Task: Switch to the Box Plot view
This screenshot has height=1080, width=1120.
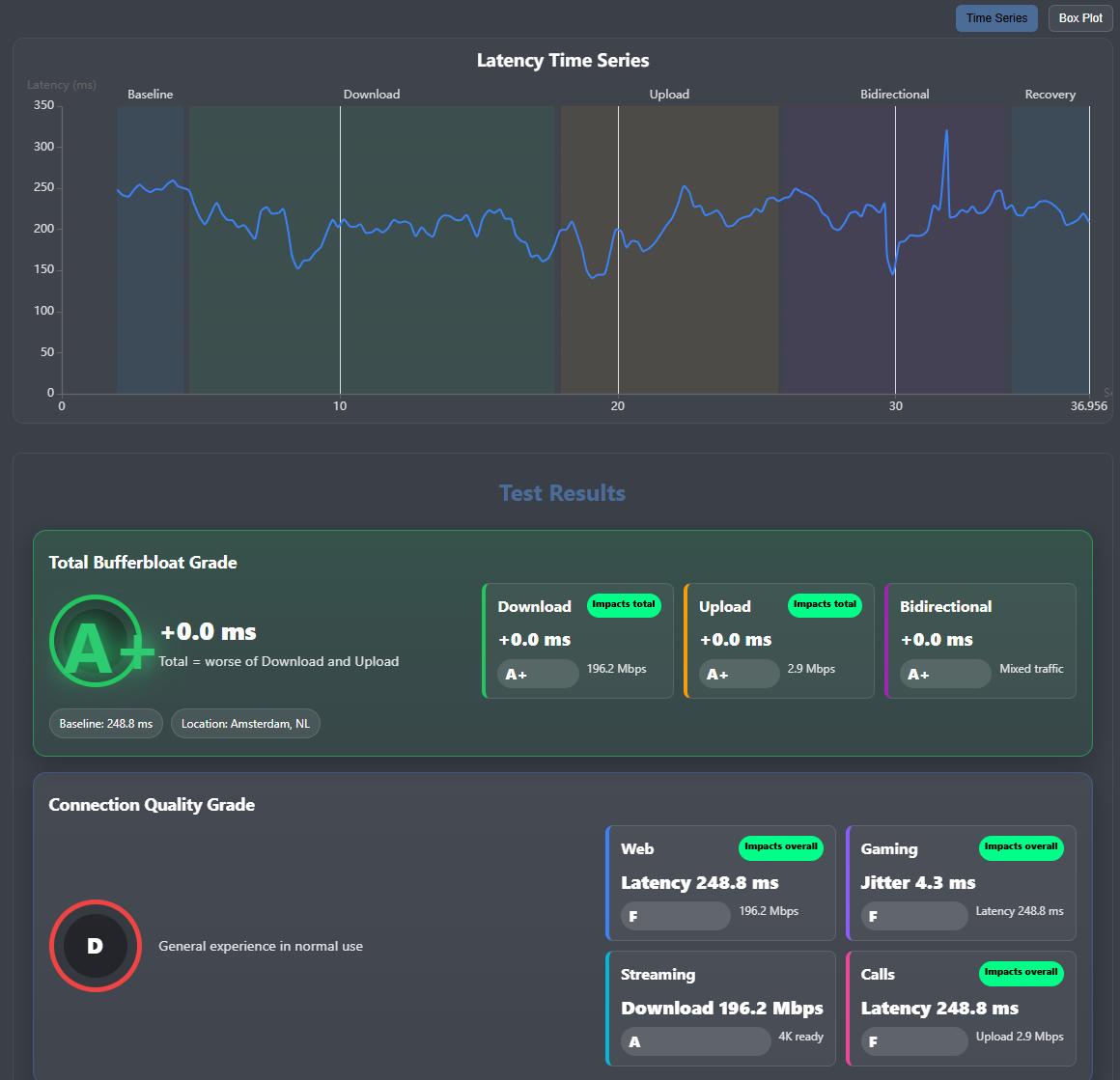Action: tap(1080, 18)
